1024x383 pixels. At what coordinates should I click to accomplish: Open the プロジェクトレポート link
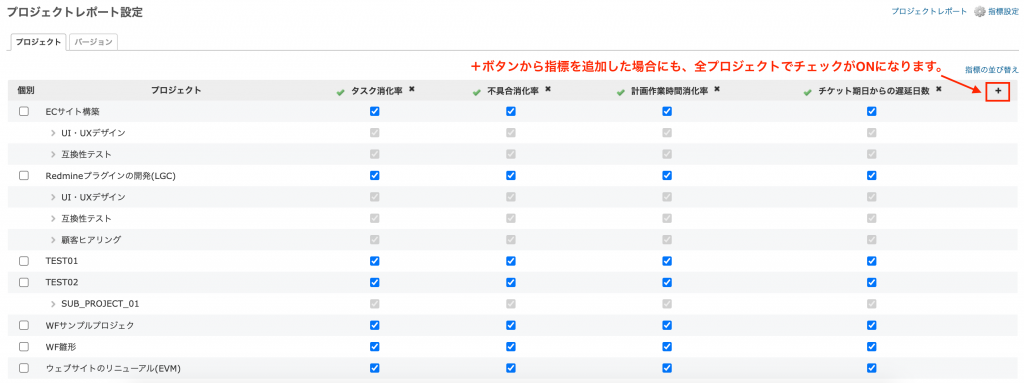[x=929, y=12]
